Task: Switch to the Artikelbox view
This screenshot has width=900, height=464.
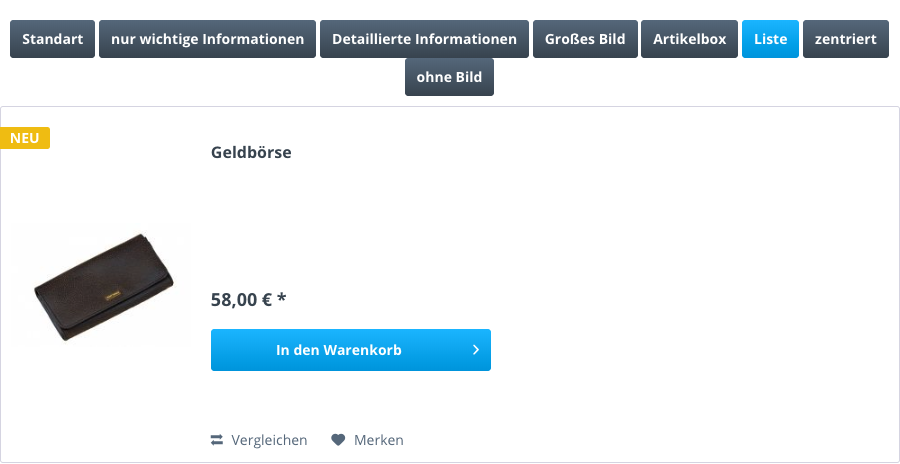Action: [689, 39]
